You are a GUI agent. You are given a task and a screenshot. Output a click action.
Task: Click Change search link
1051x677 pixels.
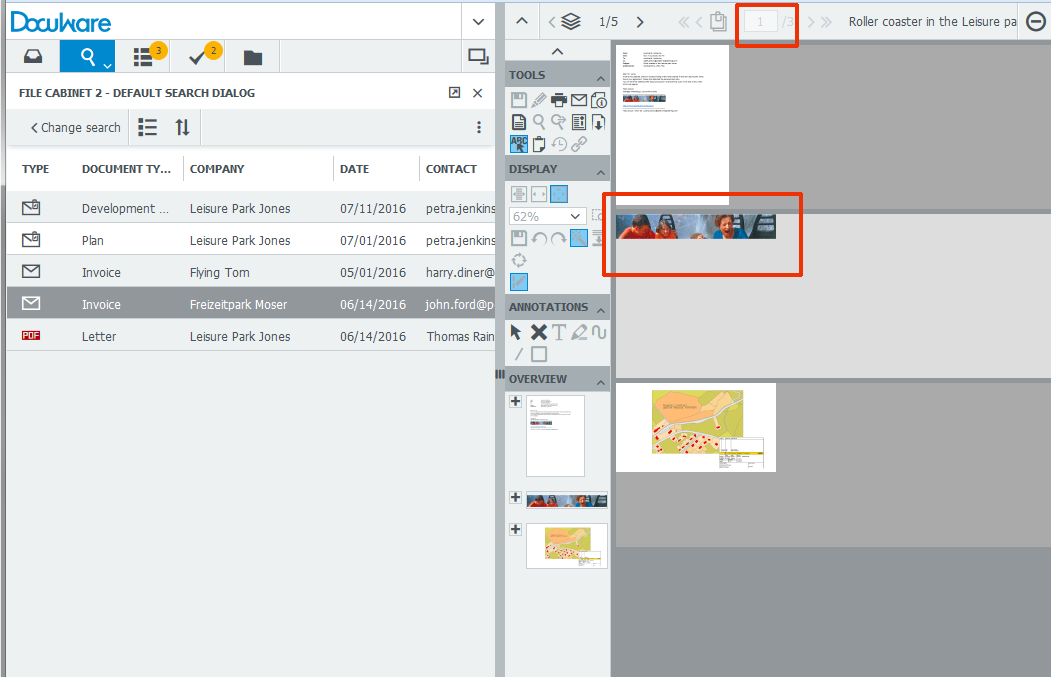click(75, 128)
